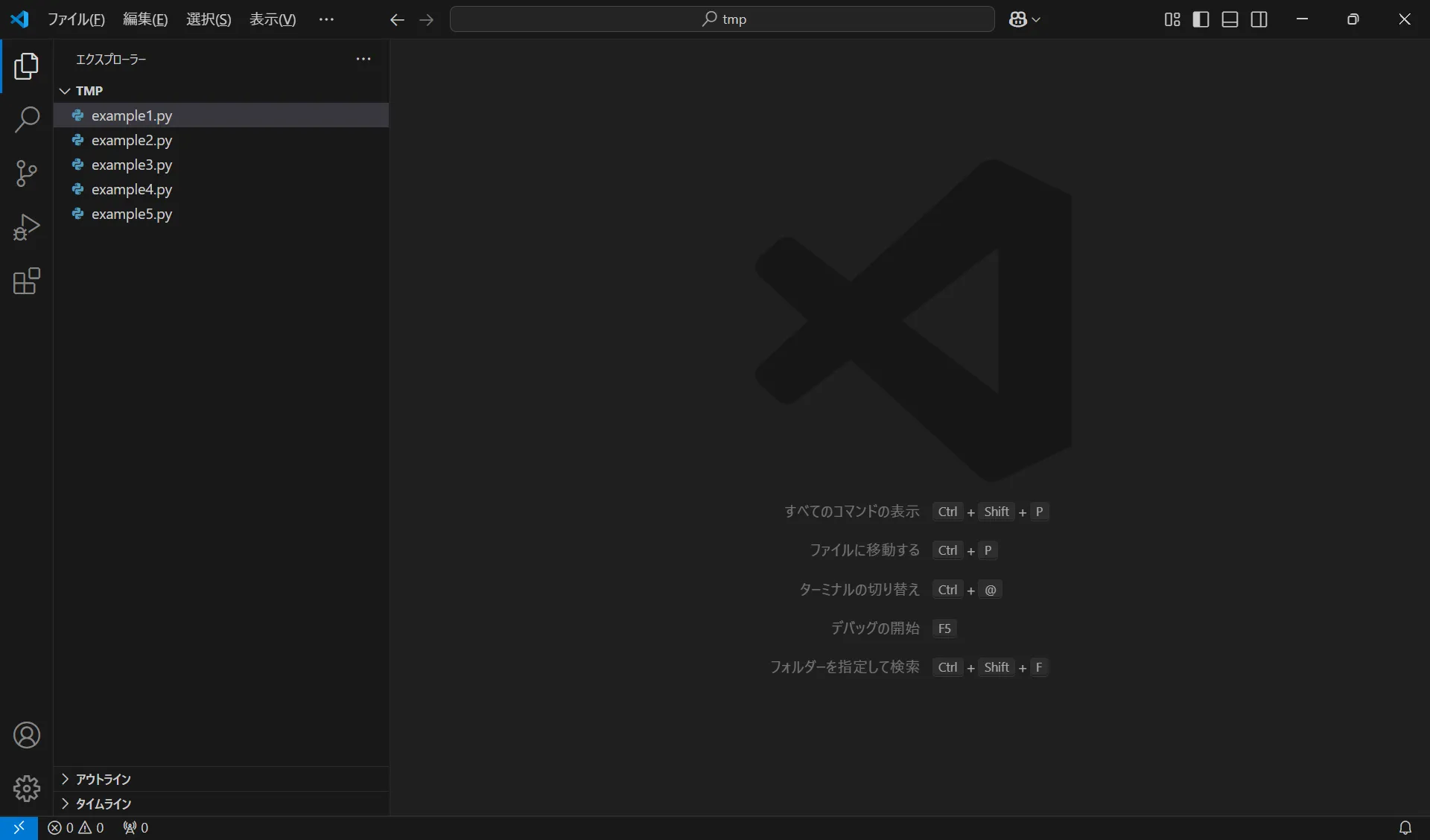1430x840 pixels.
Task: Expand the タイムライン section
Action: (221, 804)
